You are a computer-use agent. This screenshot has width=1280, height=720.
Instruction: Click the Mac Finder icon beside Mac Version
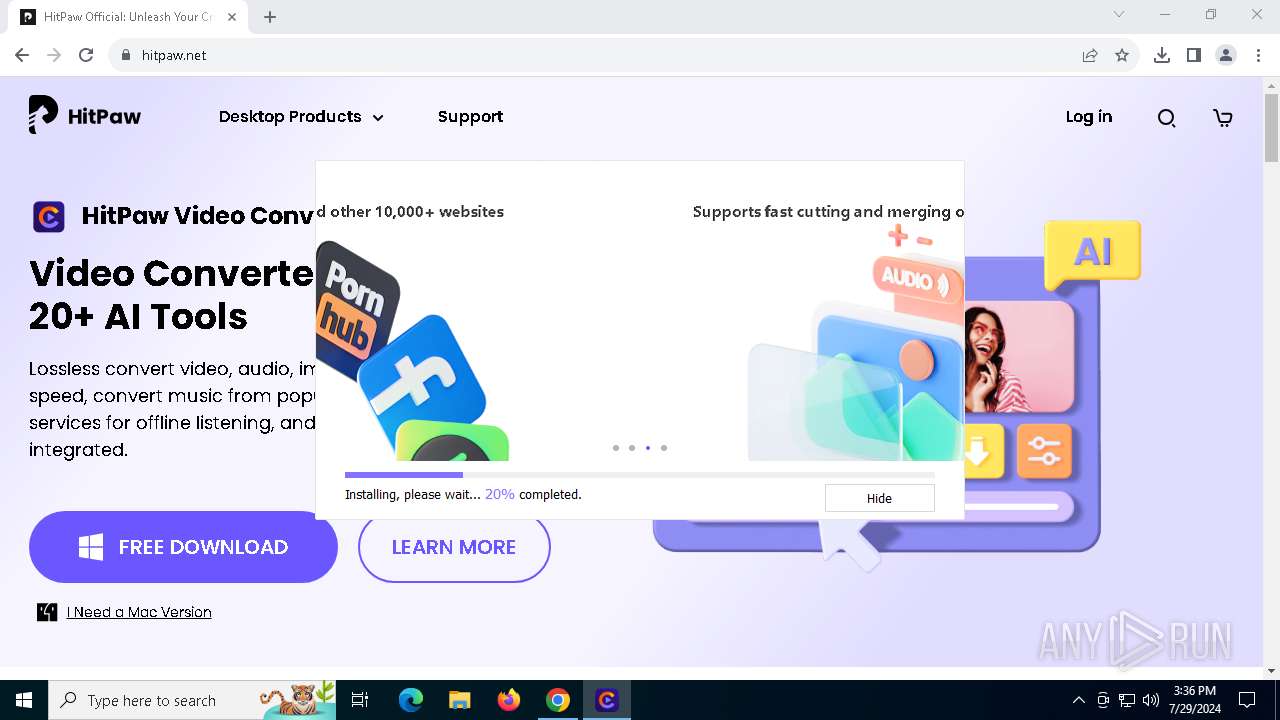pos(47,612)
